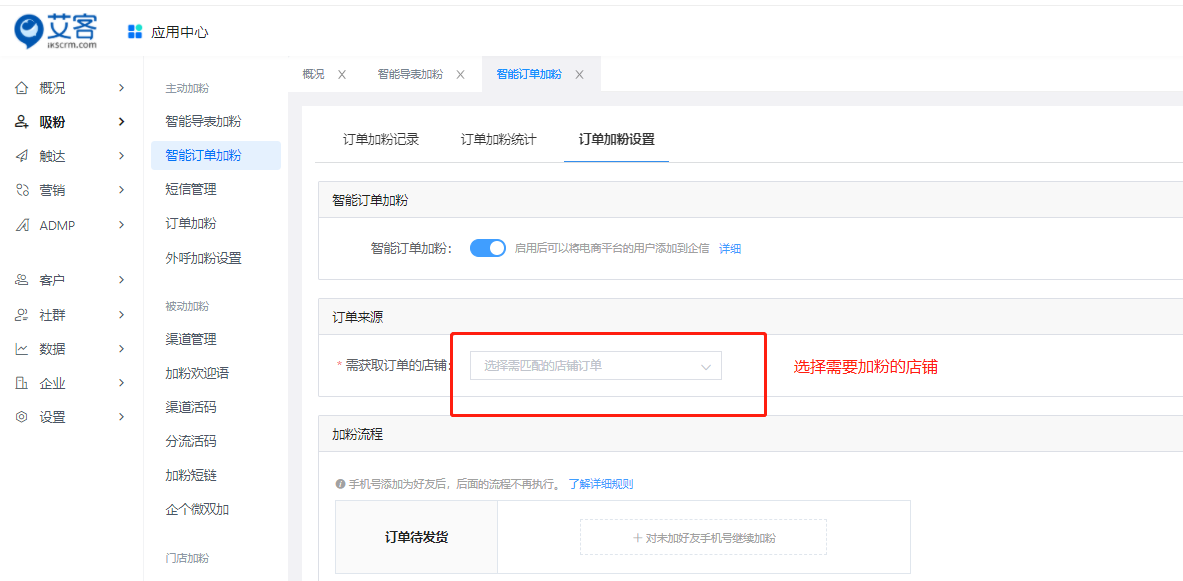
Task: Click the 营销 sidebar icon
Action: [x=21, y=190]
